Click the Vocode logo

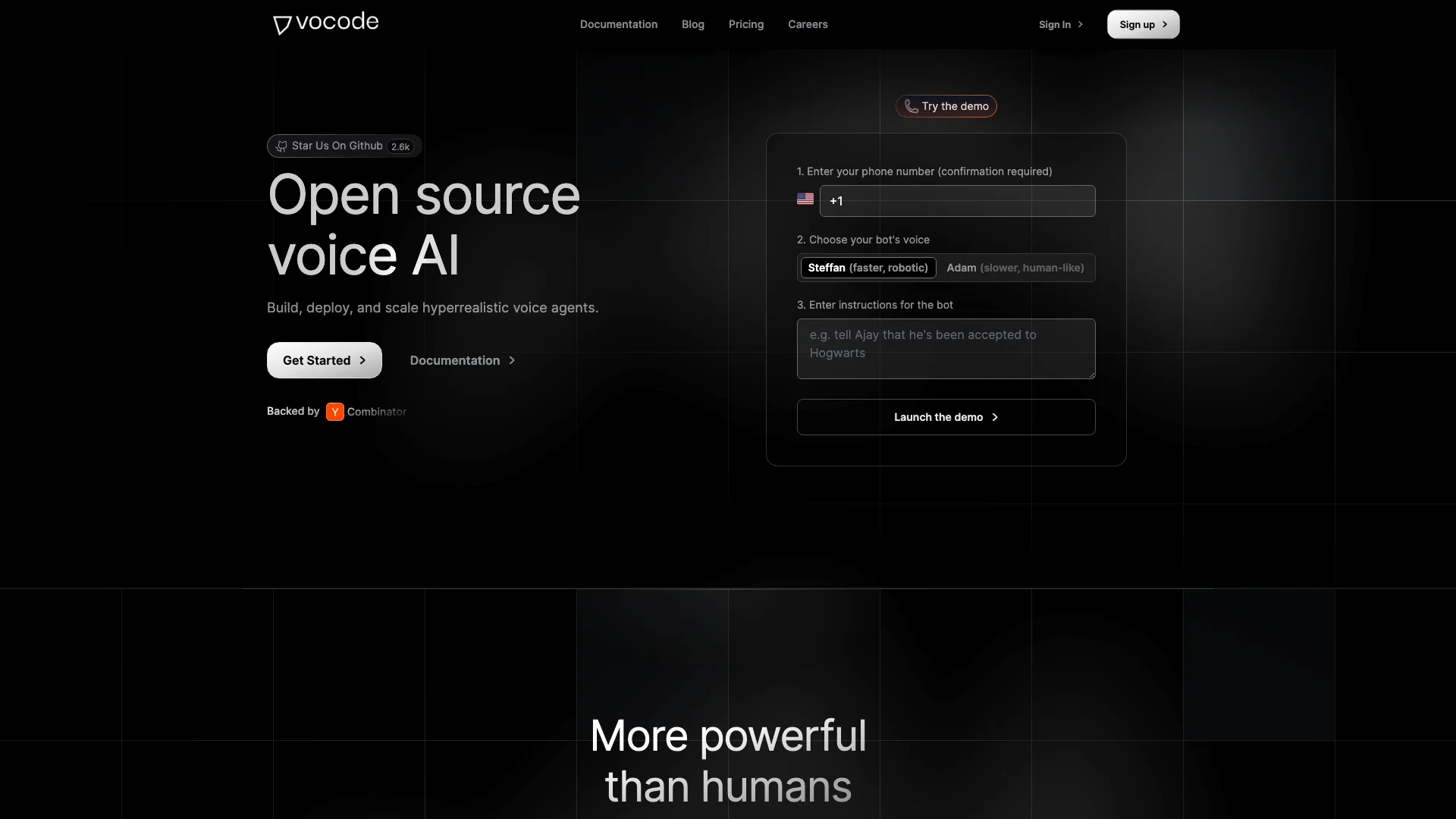point(326,24)
